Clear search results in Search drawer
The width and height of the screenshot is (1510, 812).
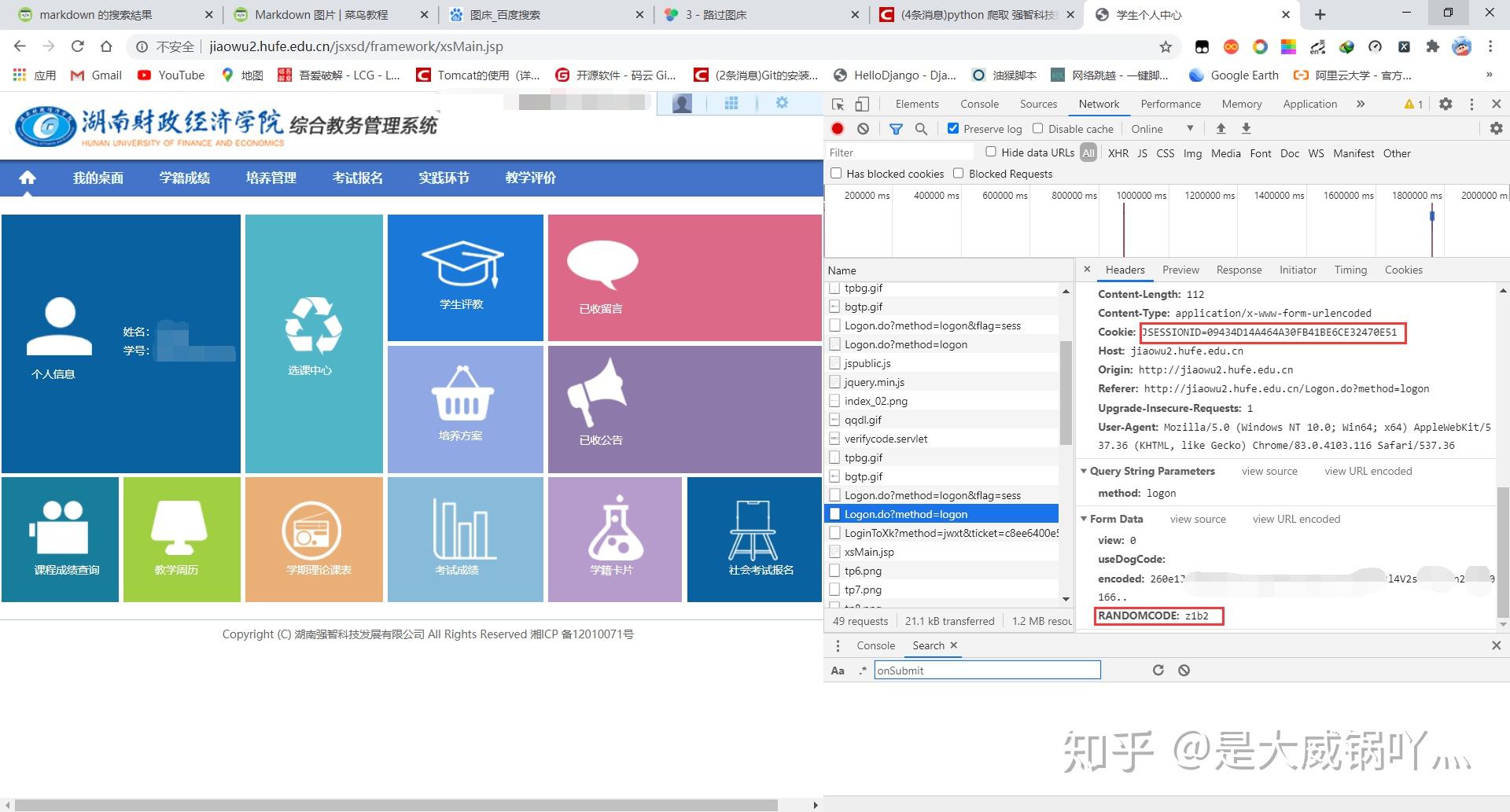1184,671
